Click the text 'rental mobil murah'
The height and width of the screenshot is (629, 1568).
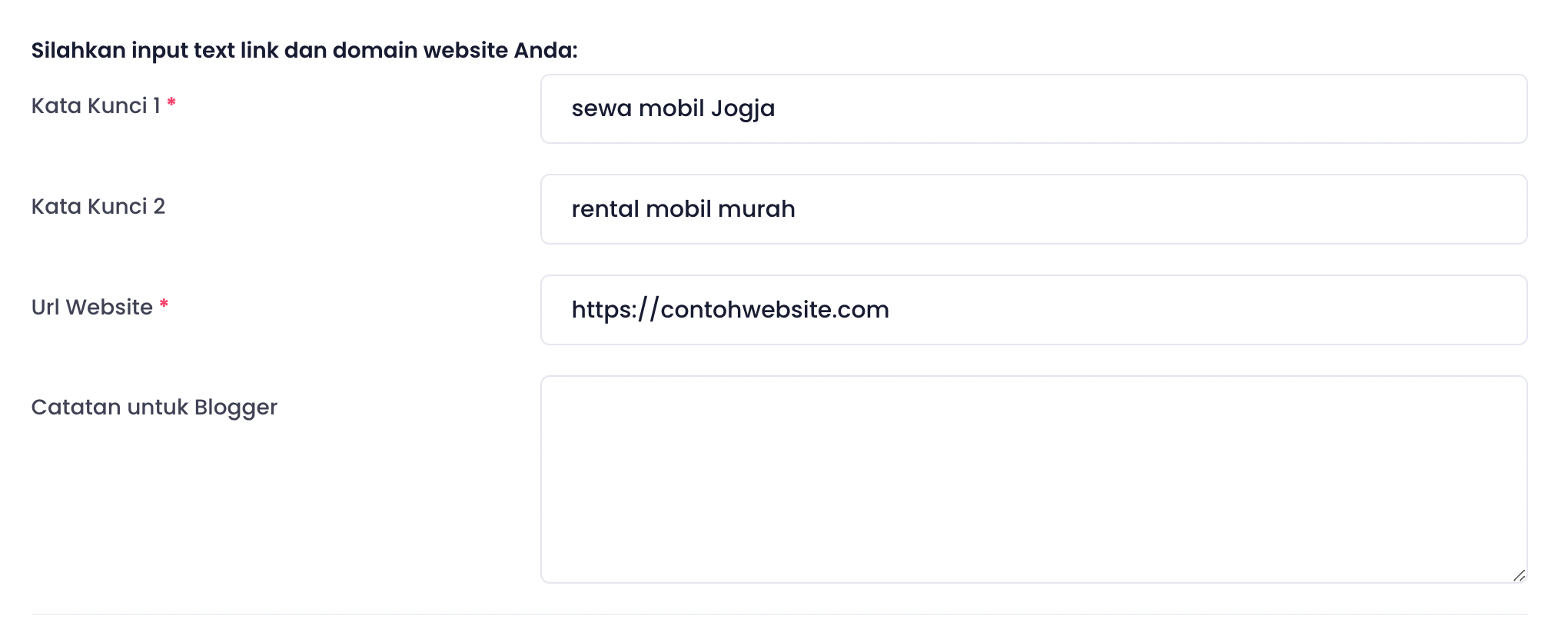pos(683,208)
